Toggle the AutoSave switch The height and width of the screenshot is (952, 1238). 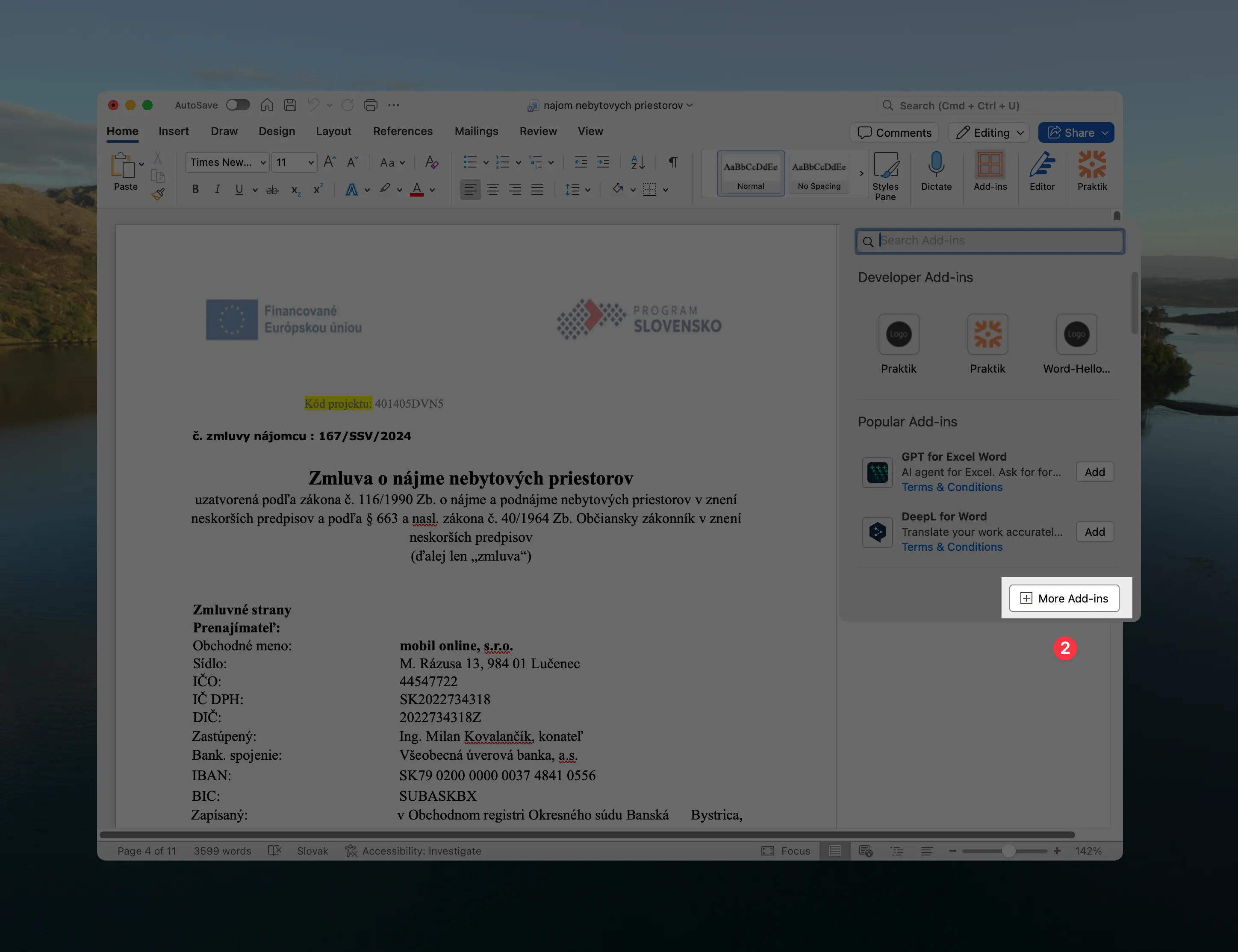click(238, 105)
